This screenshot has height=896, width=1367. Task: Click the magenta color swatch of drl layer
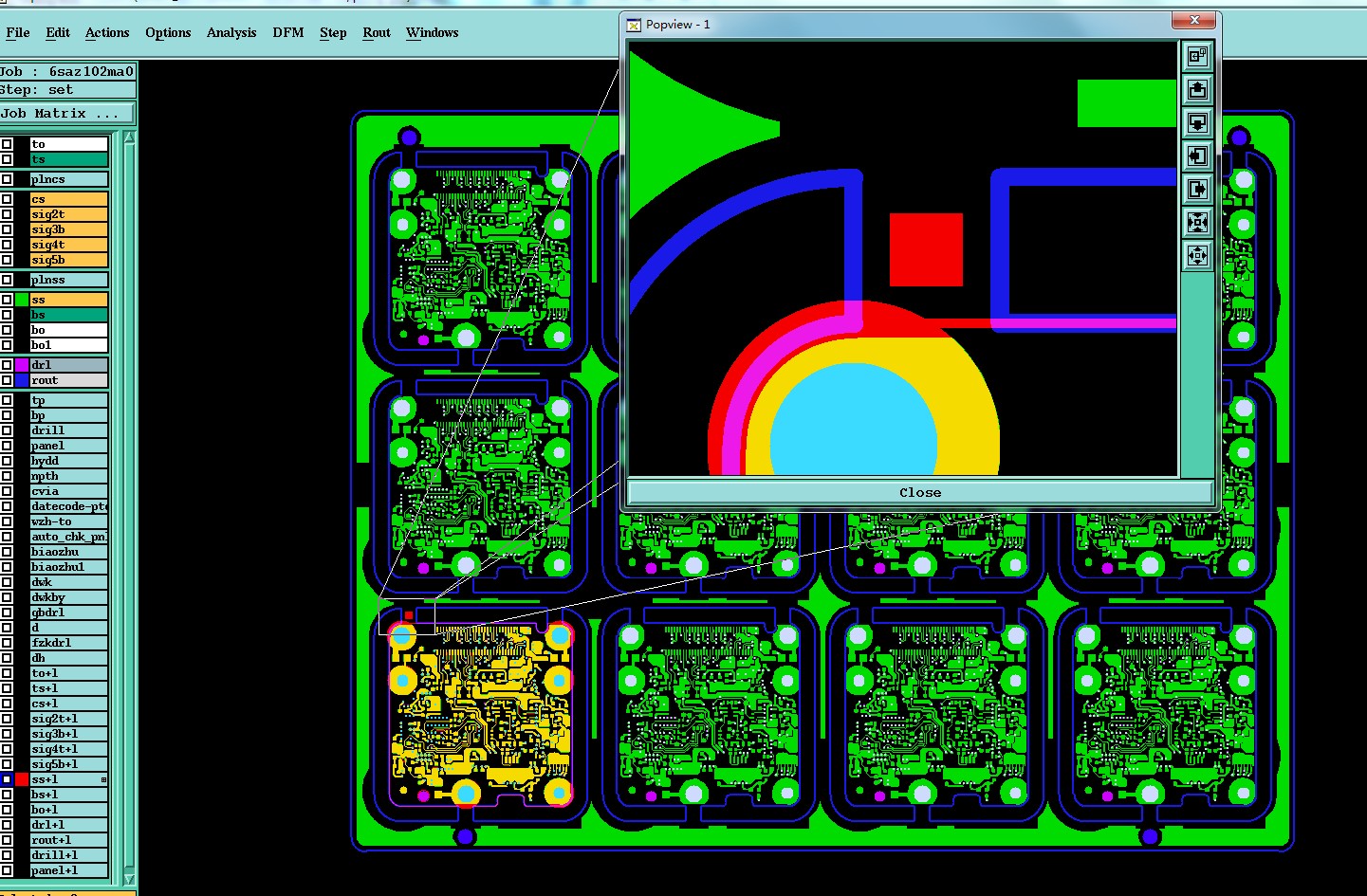[22, 365]
